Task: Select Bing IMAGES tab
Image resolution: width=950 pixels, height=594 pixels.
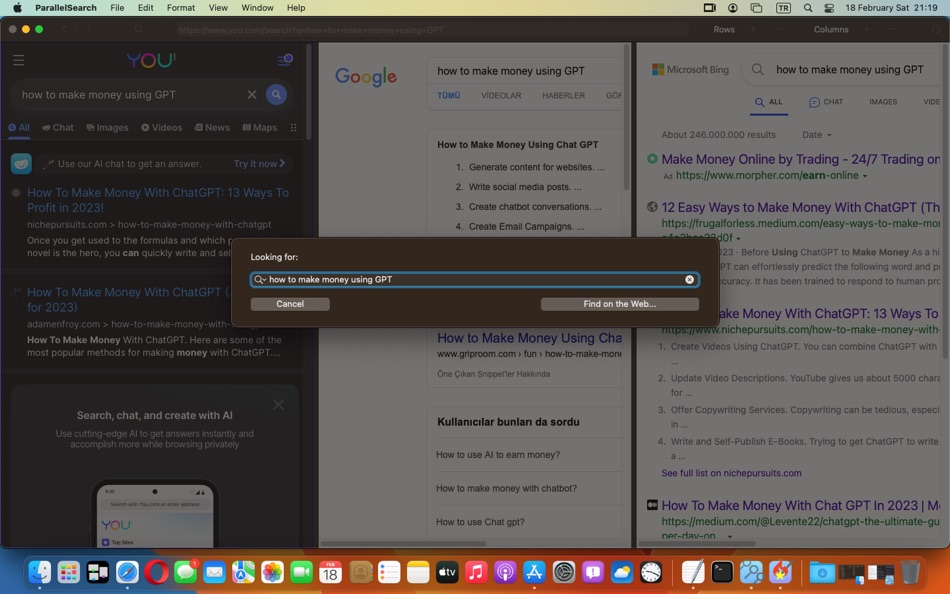Action: (x=883, y=102)
